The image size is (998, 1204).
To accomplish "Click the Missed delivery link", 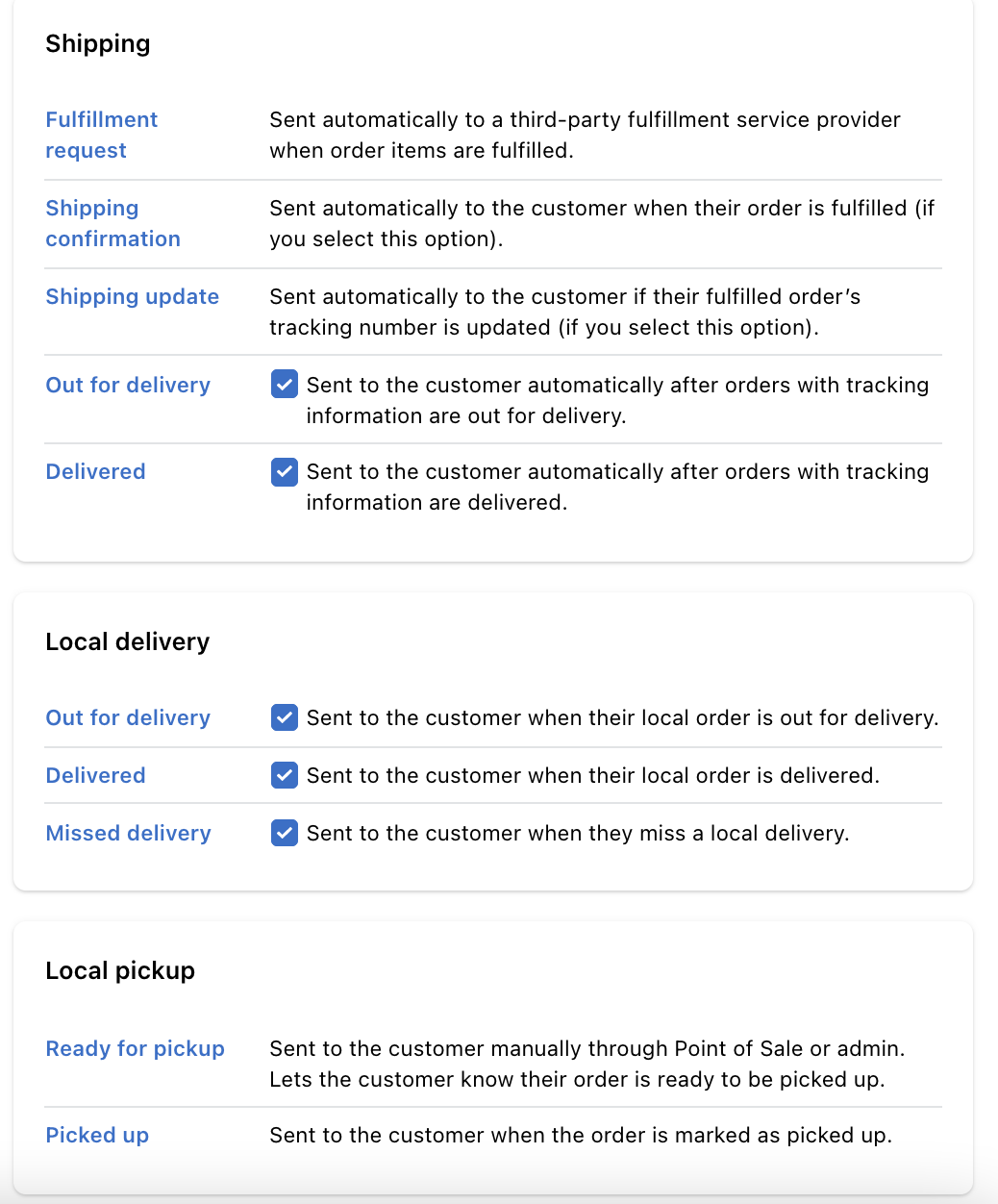I will click(x=129, y=833).
